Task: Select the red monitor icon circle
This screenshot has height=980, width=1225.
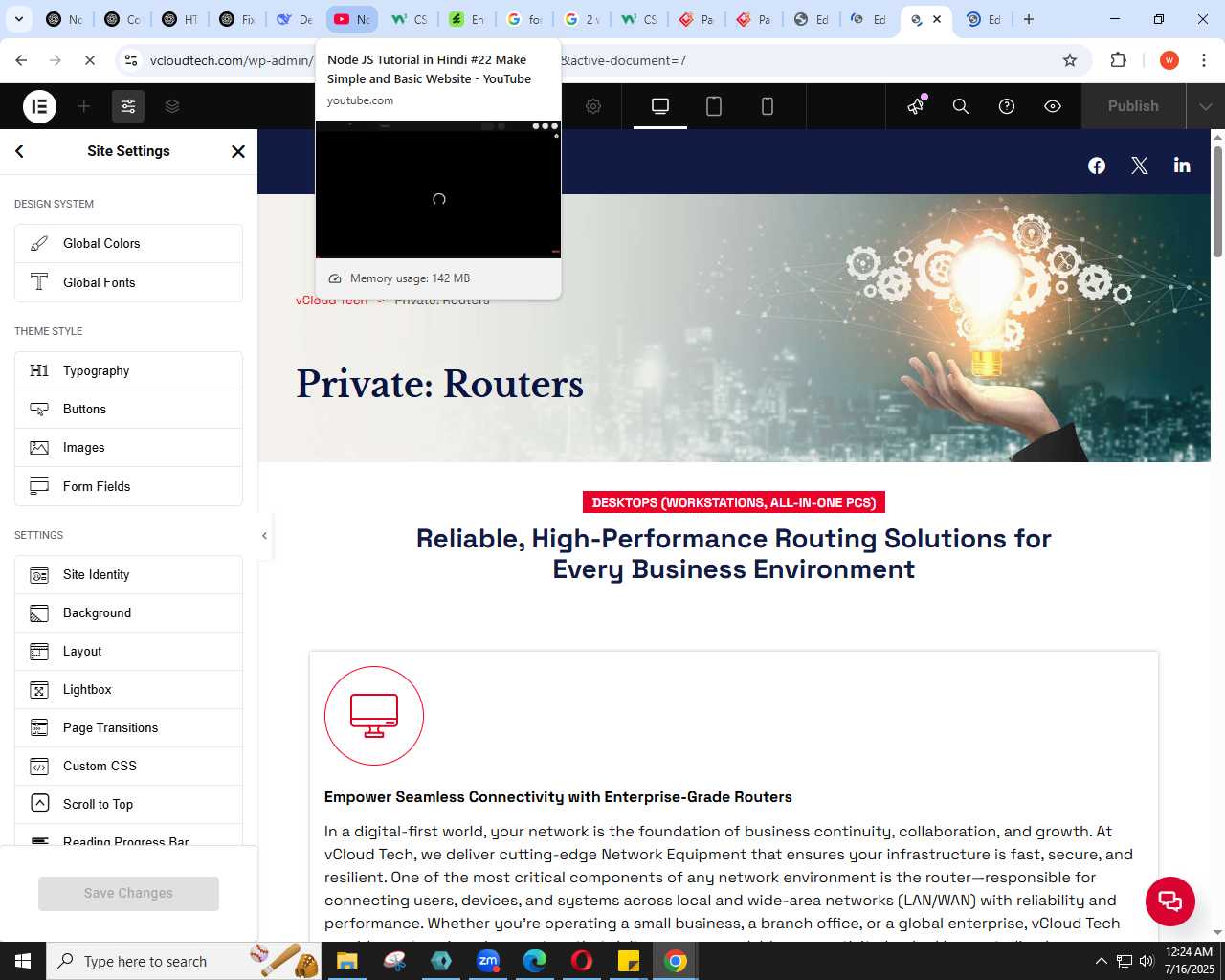Action: [374, 716]
